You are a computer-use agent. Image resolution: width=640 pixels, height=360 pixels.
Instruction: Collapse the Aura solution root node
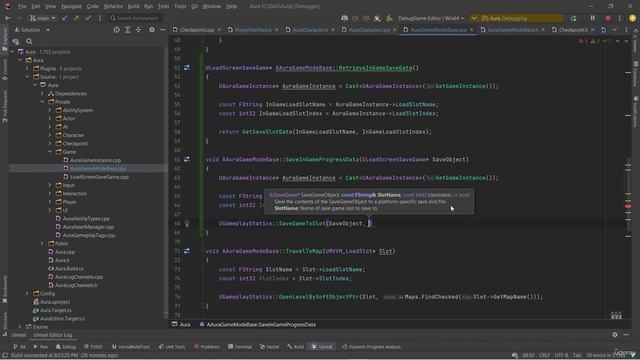(12, 52)
